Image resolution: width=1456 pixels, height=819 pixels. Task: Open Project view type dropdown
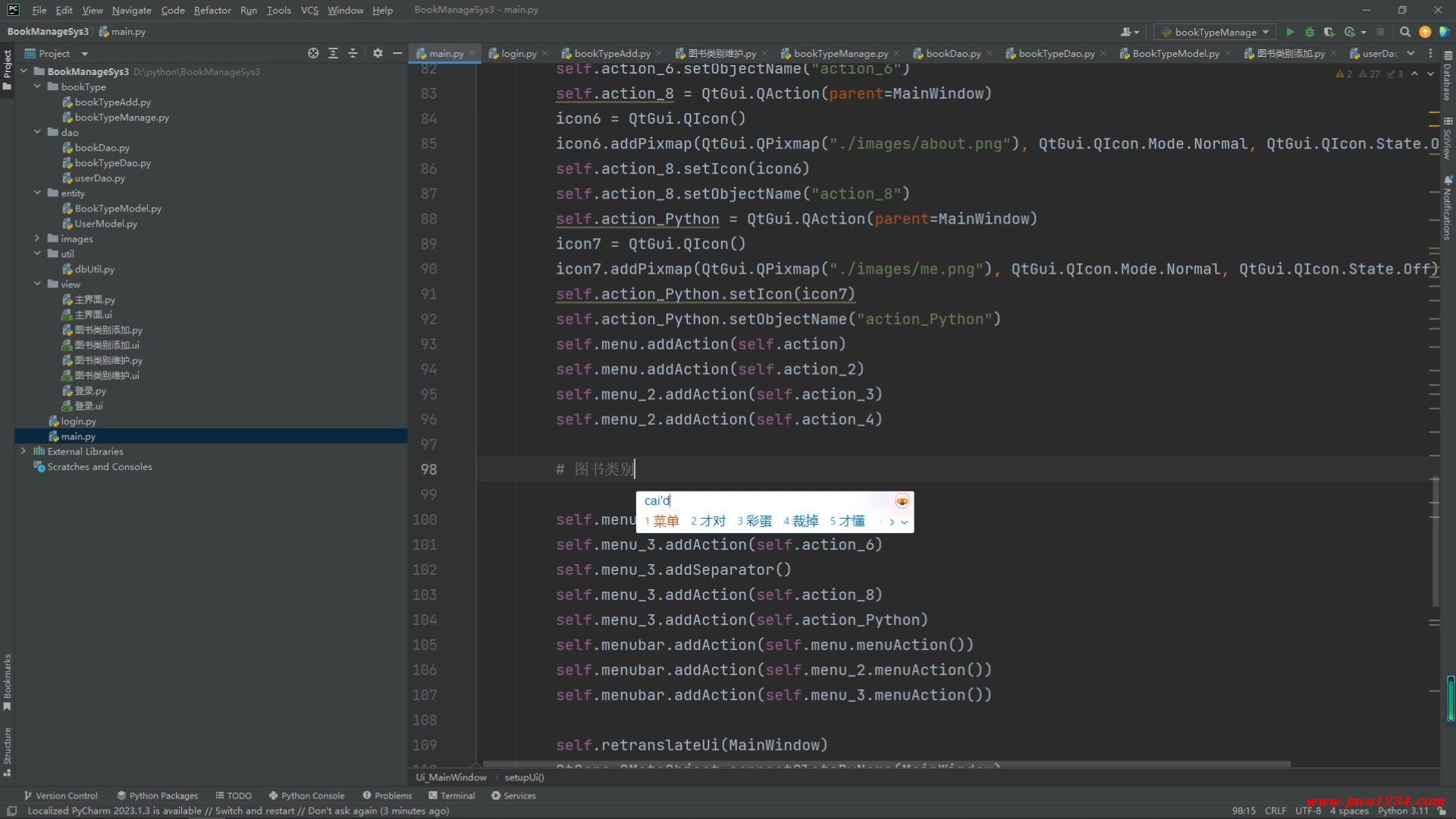pyautogui.click(x=84, y=54)
